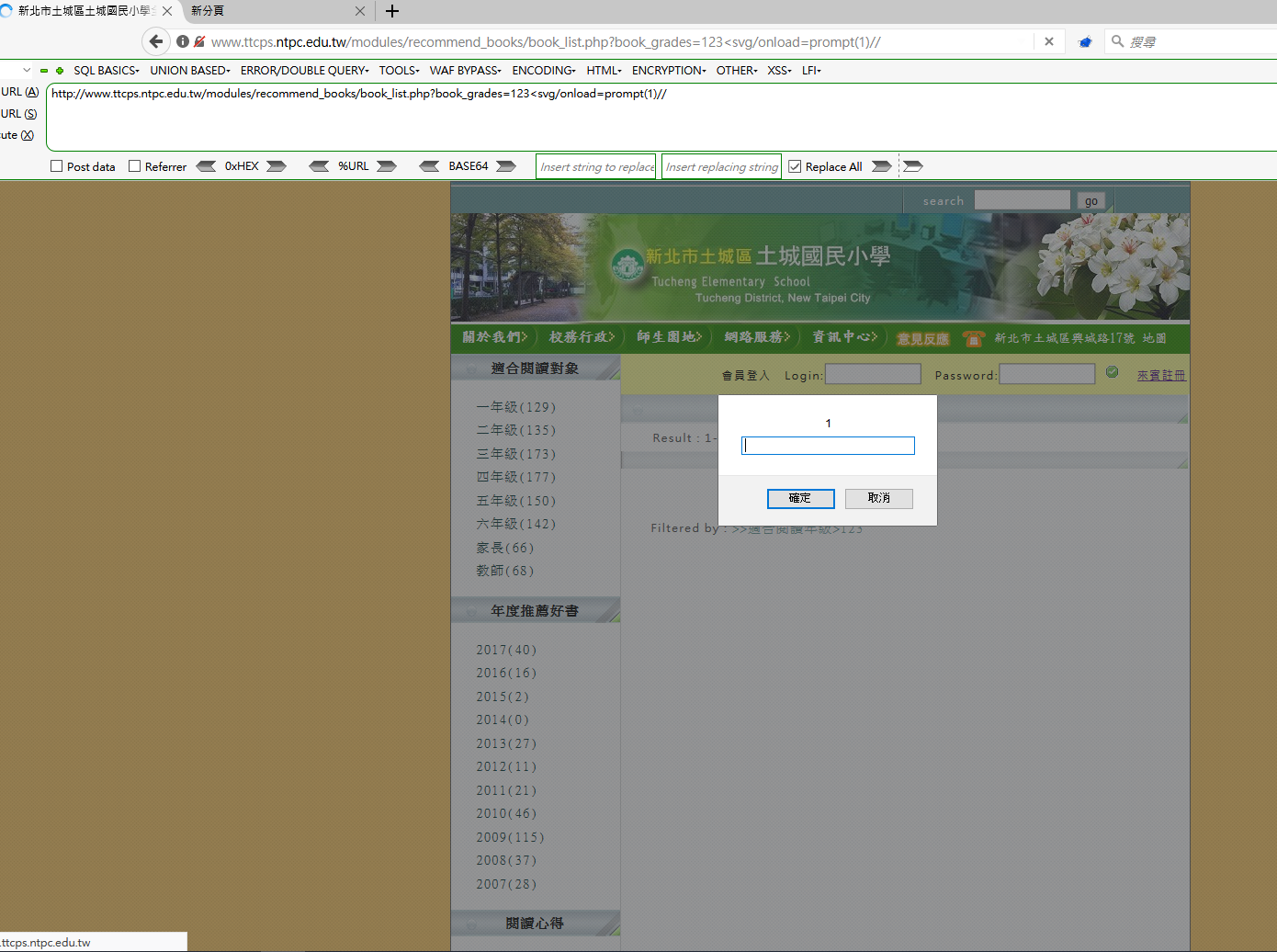The width and height of the screenshot is (1277, 952).
Task: Enable the Post data checkbox
Action: 57,166
